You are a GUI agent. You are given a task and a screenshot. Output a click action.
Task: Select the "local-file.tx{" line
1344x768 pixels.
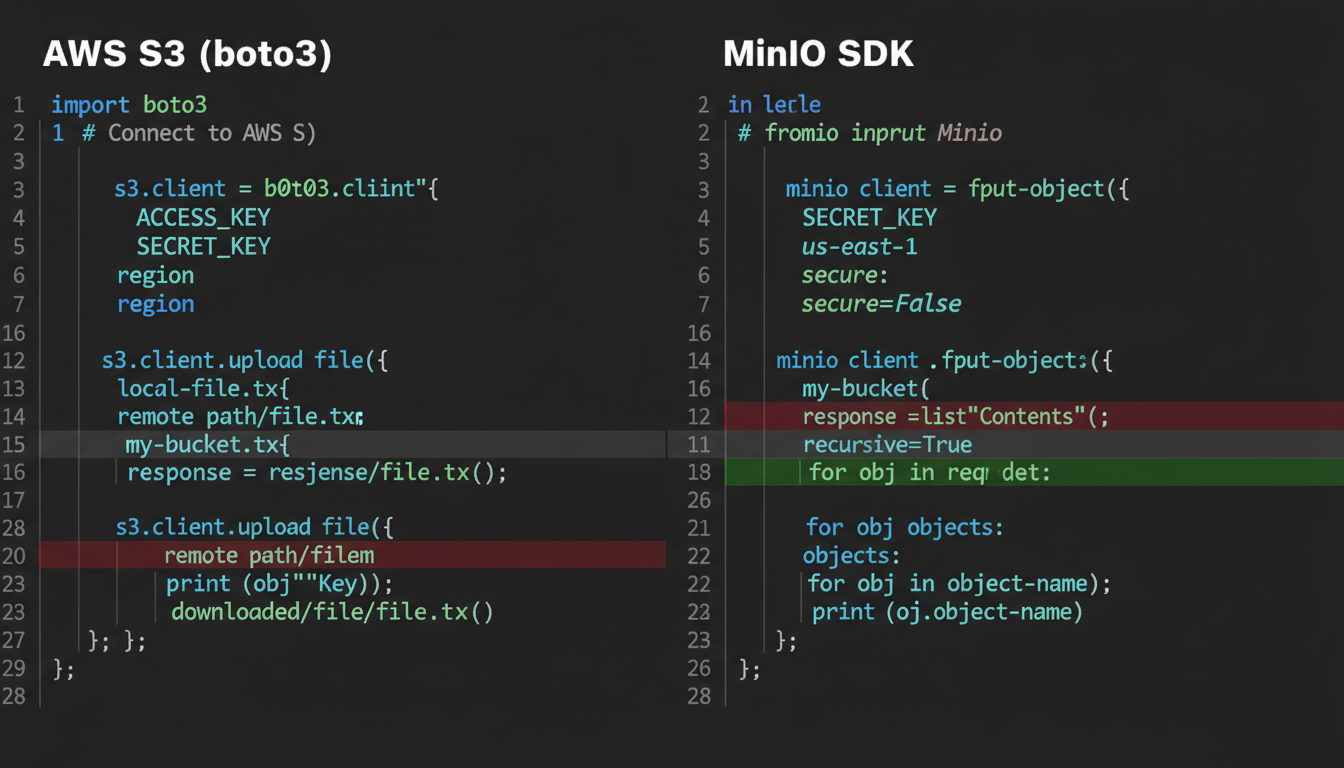click(x=203, y=388)
